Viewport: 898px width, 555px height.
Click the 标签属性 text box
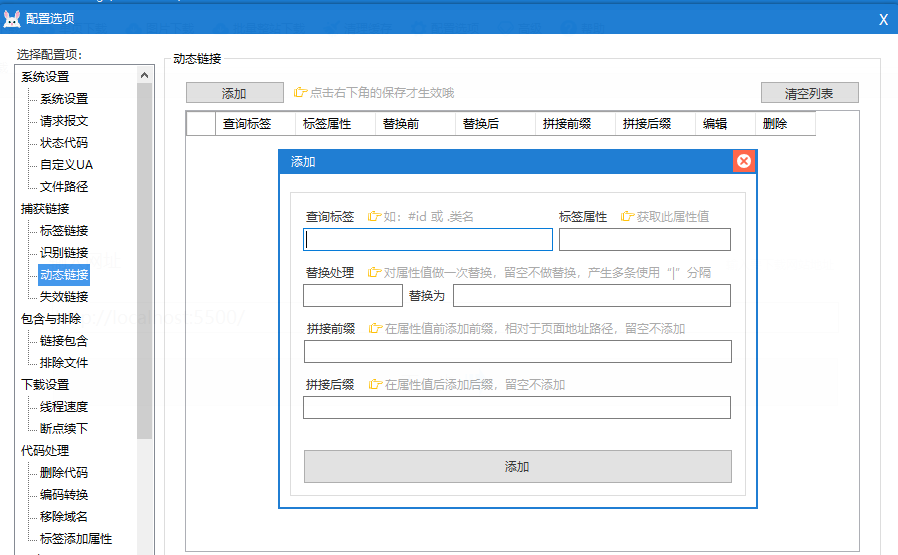click(x=644, y=240)
